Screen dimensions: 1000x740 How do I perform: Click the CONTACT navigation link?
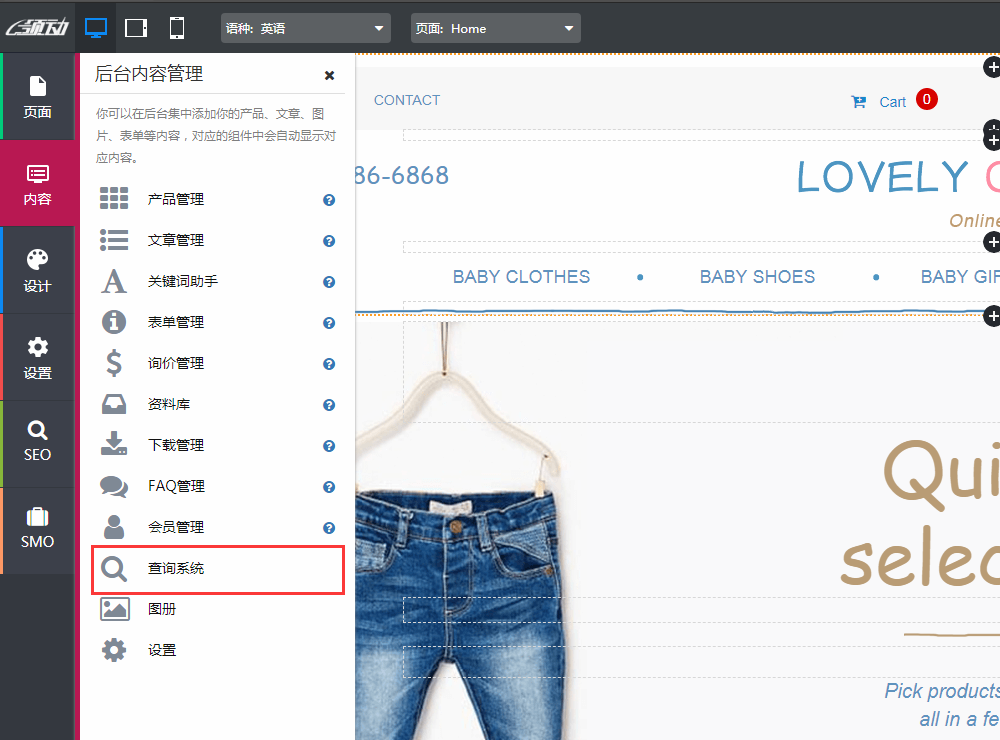tap(407, 100)
